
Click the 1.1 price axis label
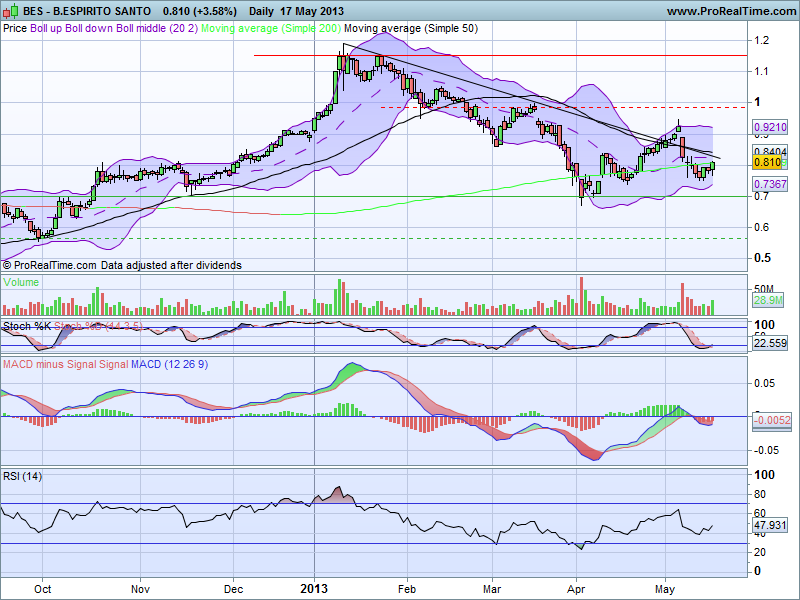(x=761, y=71)
